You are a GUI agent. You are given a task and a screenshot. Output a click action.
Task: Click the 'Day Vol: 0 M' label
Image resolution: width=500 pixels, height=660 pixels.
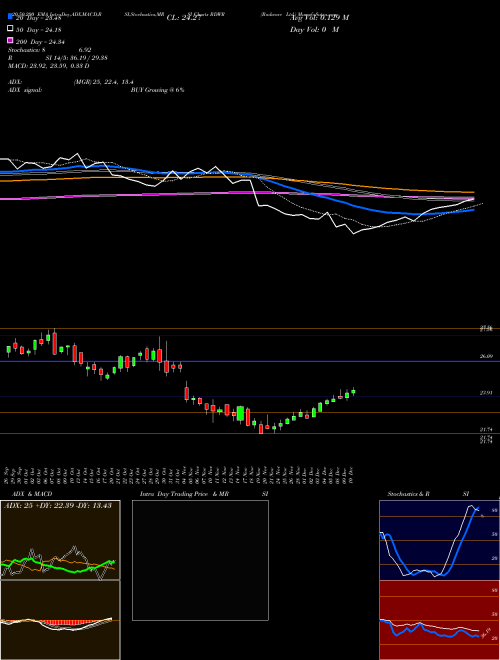pyautogui.click(x=314, y=29)
